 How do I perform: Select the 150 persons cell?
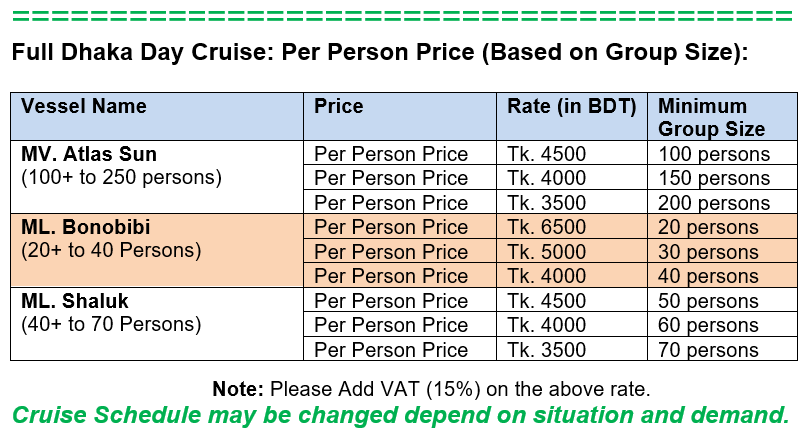click(722, 177)
